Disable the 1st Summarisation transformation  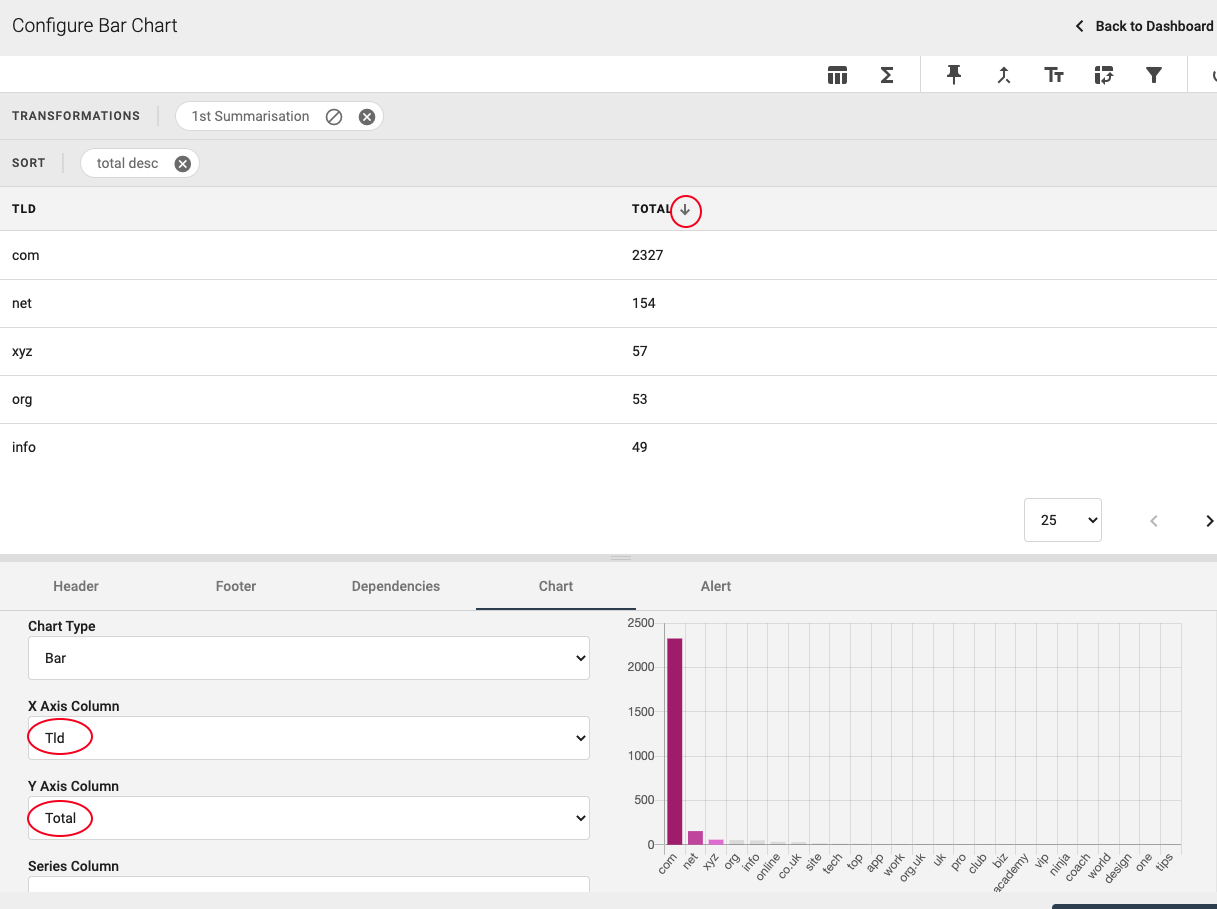[x=334, y=117]
